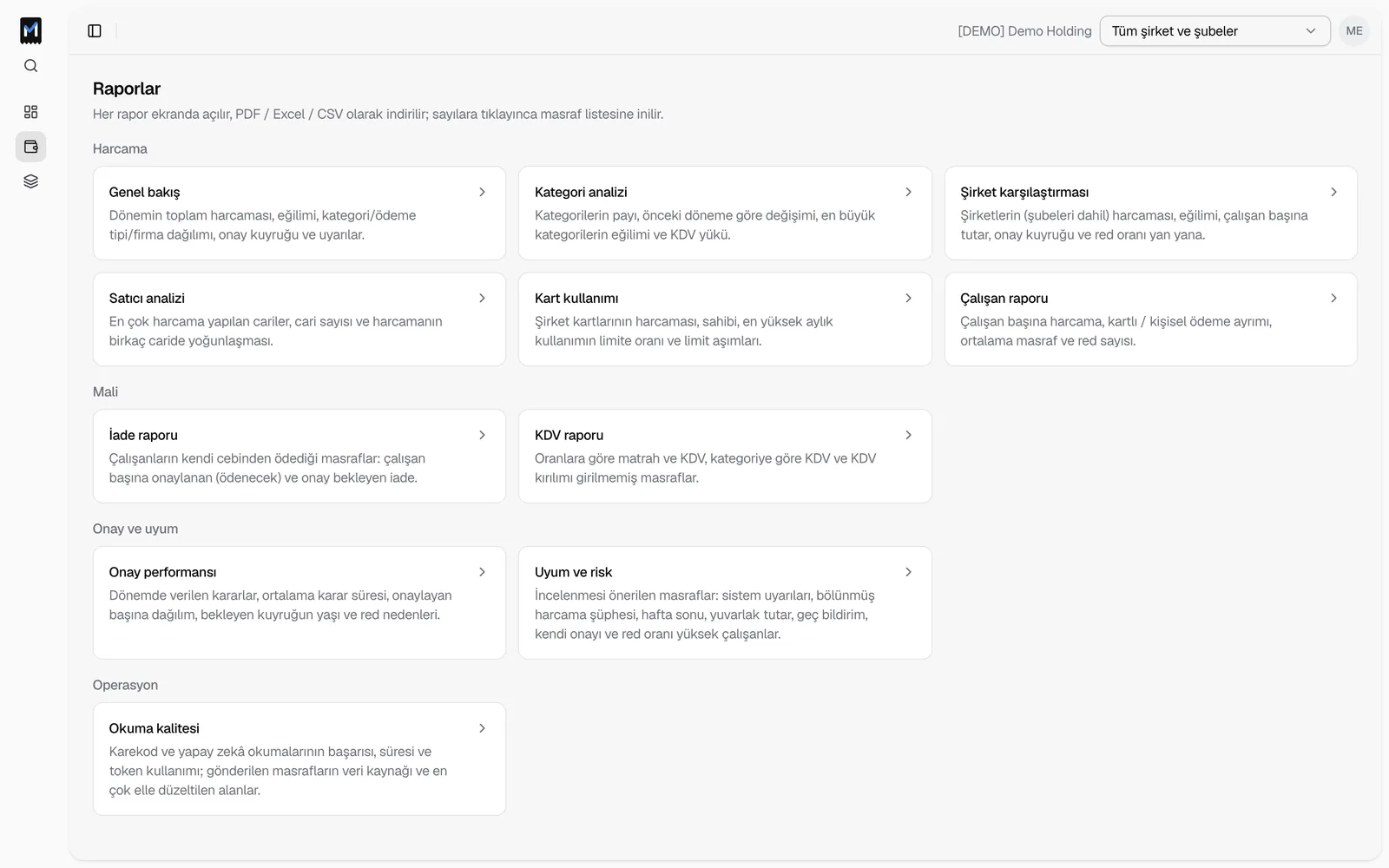Open the ME user avatar

tap(1354, 31)
